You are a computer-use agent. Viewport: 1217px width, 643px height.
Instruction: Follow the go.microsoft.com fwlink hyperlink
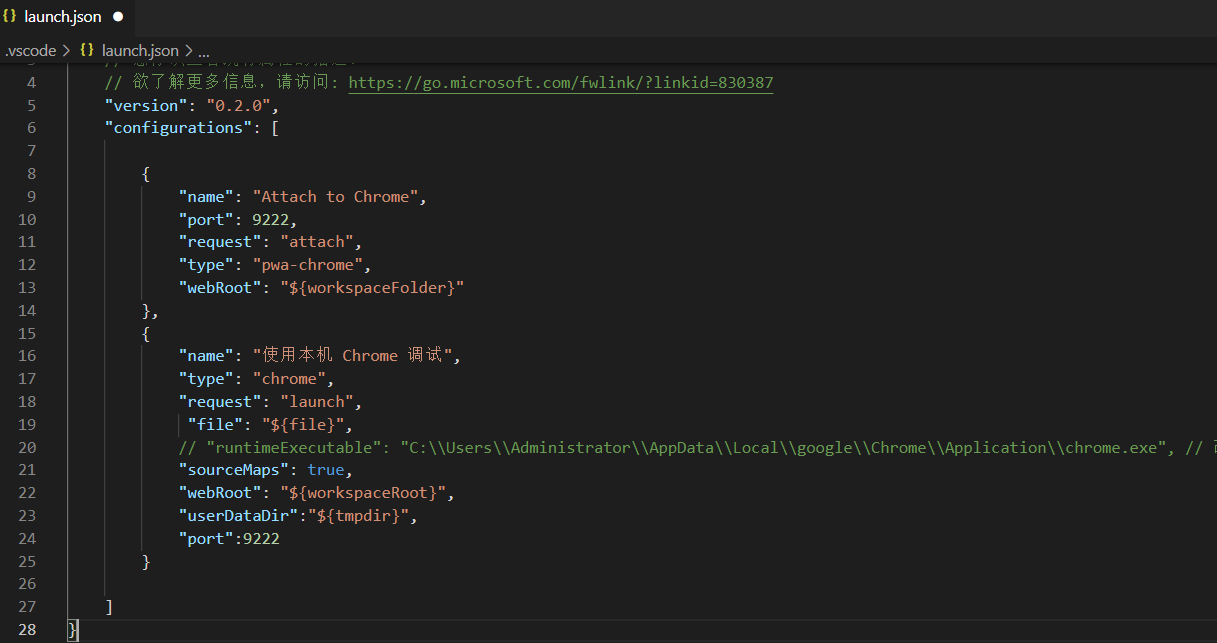point(560,82)
